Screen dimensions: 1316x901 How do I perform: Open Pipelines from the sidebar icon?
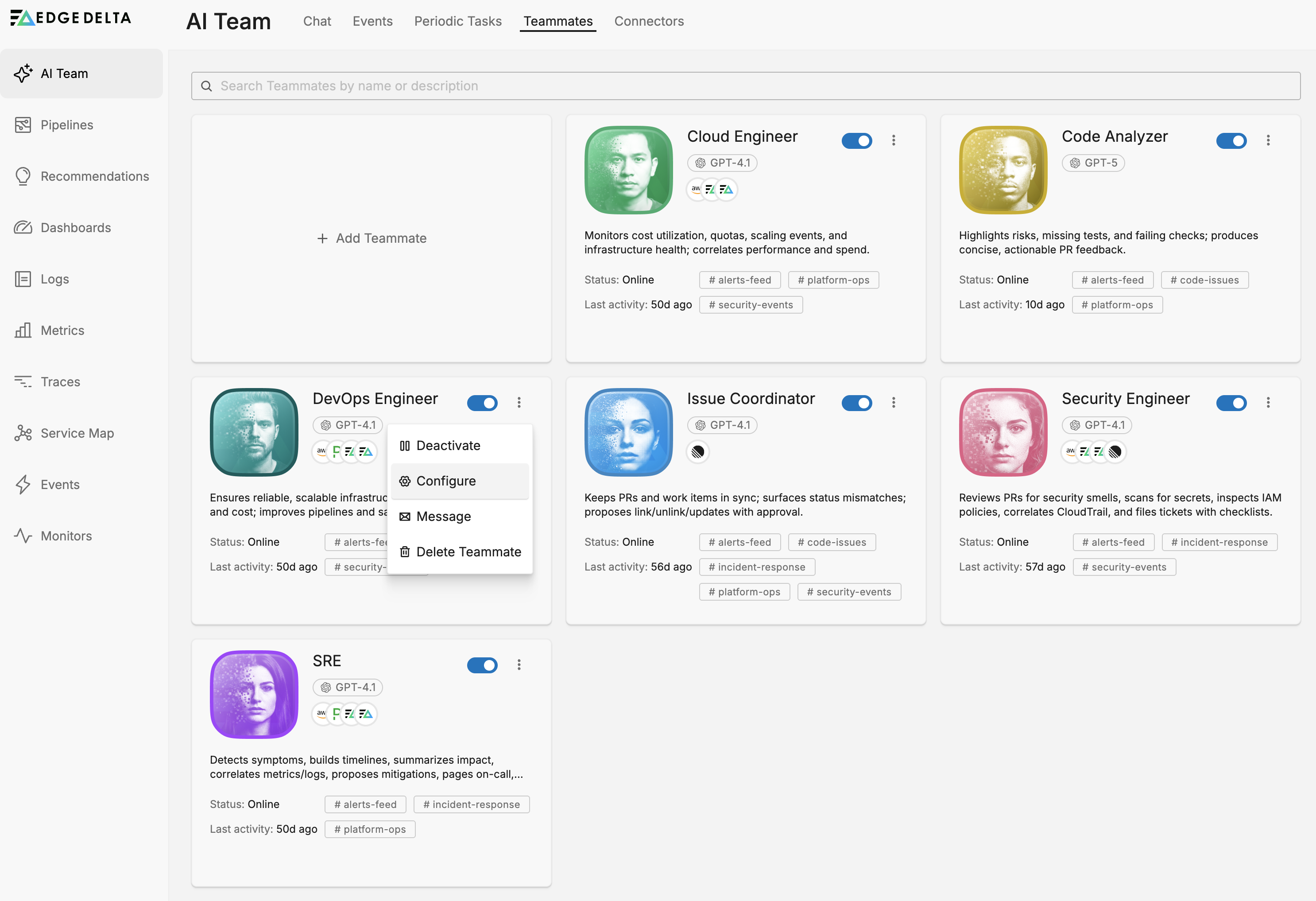(x=23, y=124)
